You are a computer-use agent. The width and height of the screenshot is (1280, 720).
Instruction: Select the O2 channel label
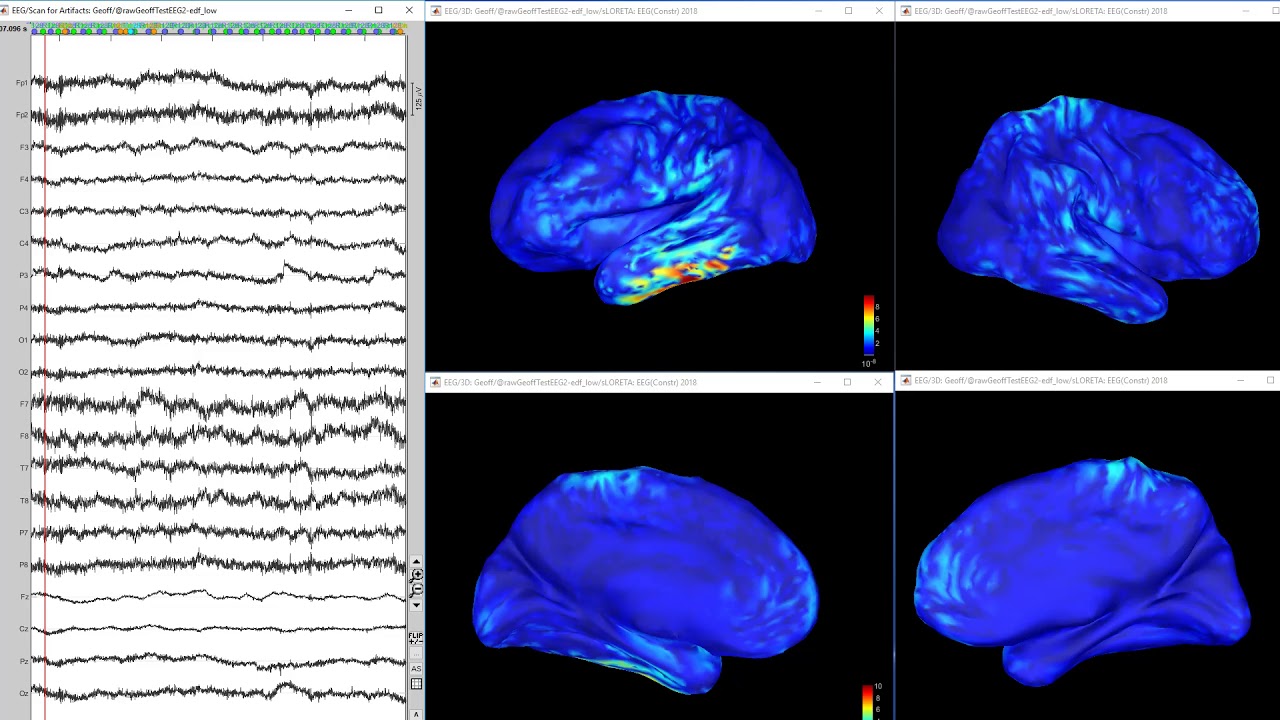(x=24, y=372)
